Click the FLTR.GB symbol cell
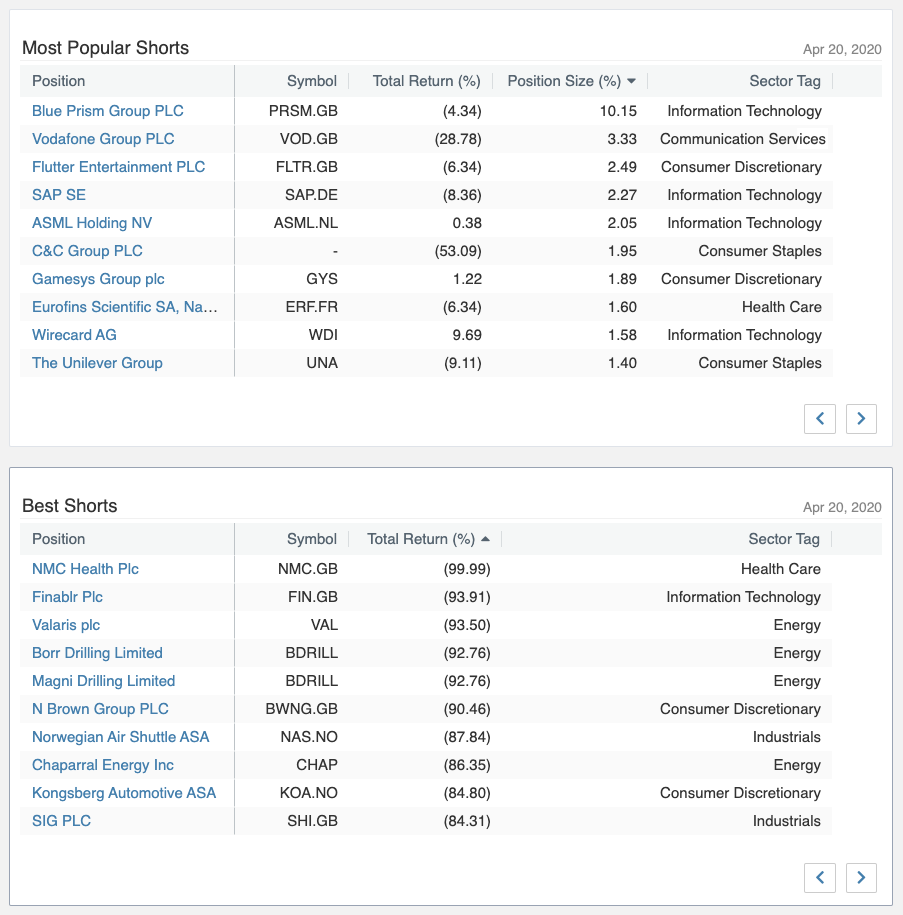 (x=306, y=167)
